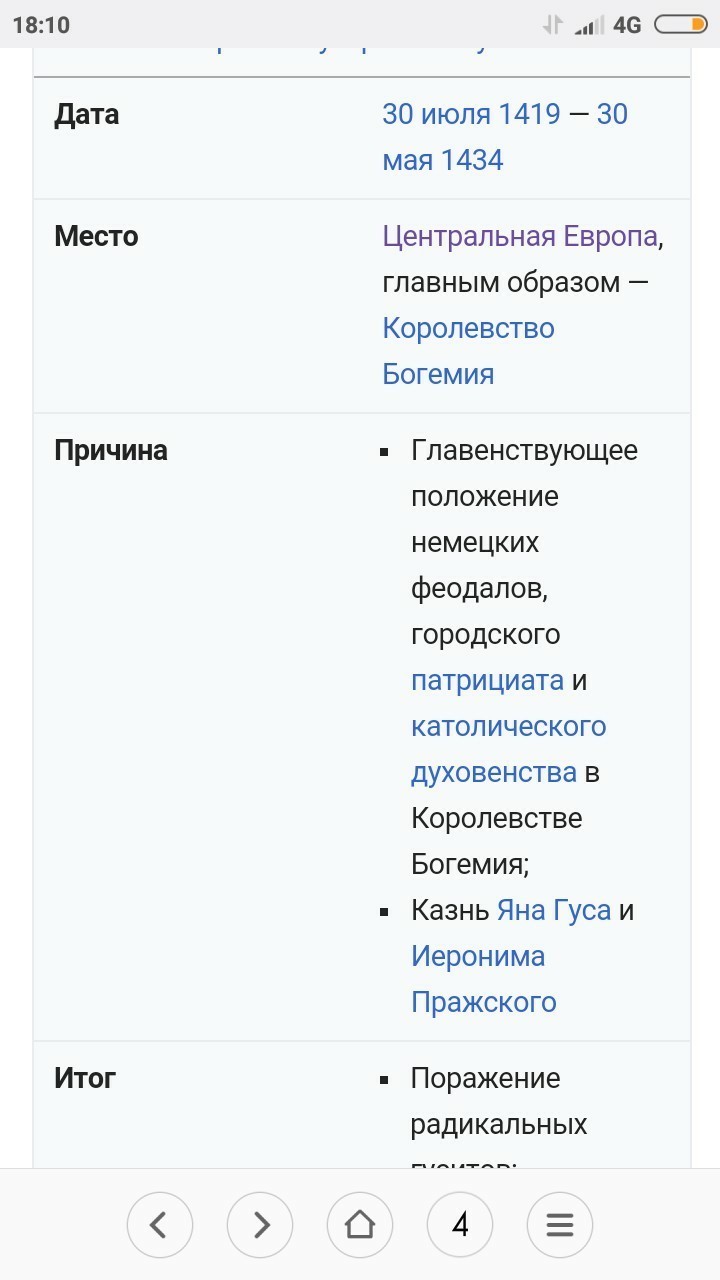
Task: Open the 'мая 1434' date link
Action: pyautogui.click(x=442, y=160)
